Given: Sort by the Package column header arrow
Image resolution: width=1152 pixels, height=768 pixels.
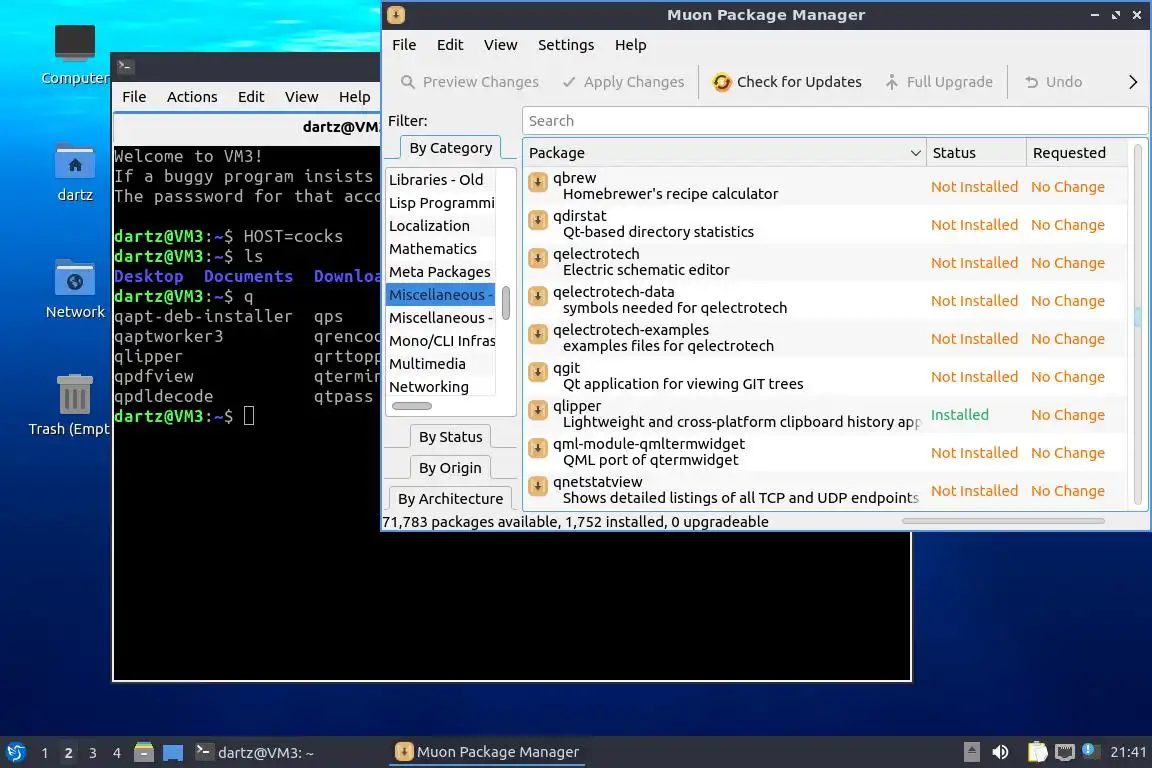Looking at the screenshot, I should click(x=915, y=153).
